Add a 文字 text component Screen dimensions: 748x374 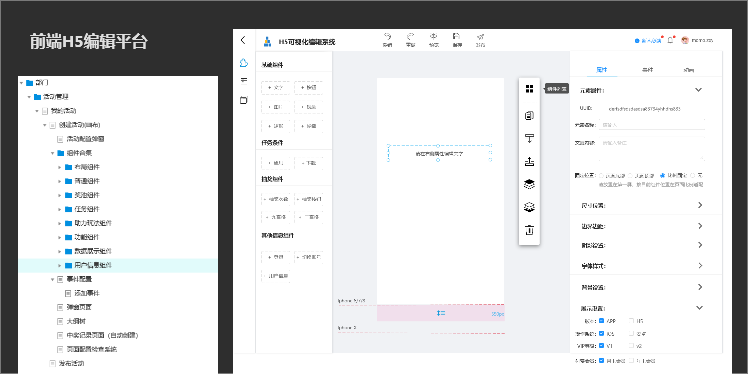[x=275, y=88]
